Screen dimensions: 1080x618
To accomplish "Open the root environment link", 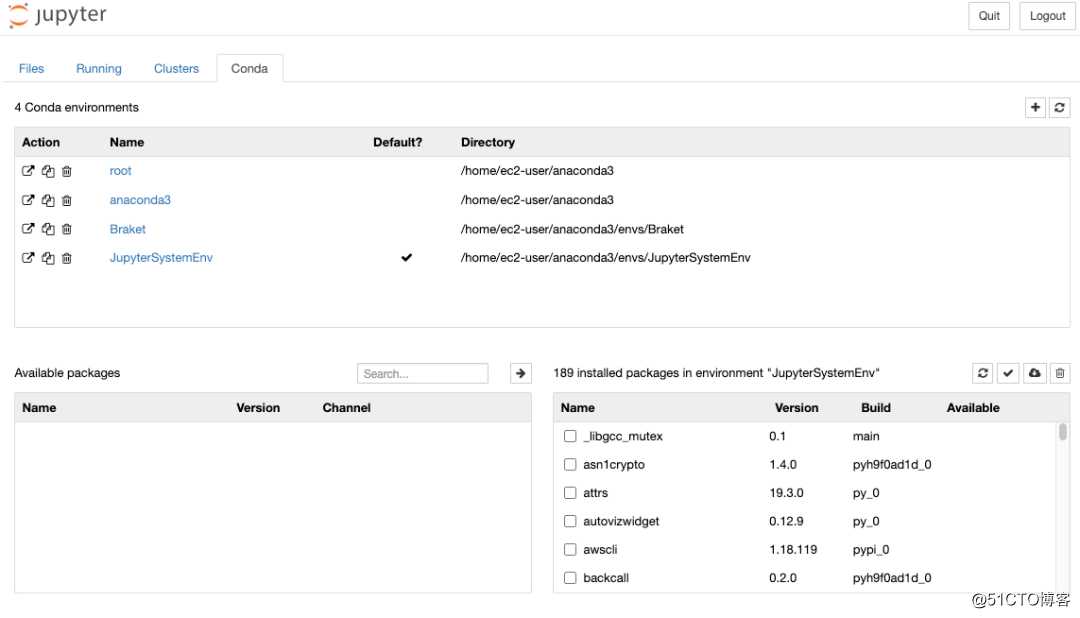I will (121, 171).
